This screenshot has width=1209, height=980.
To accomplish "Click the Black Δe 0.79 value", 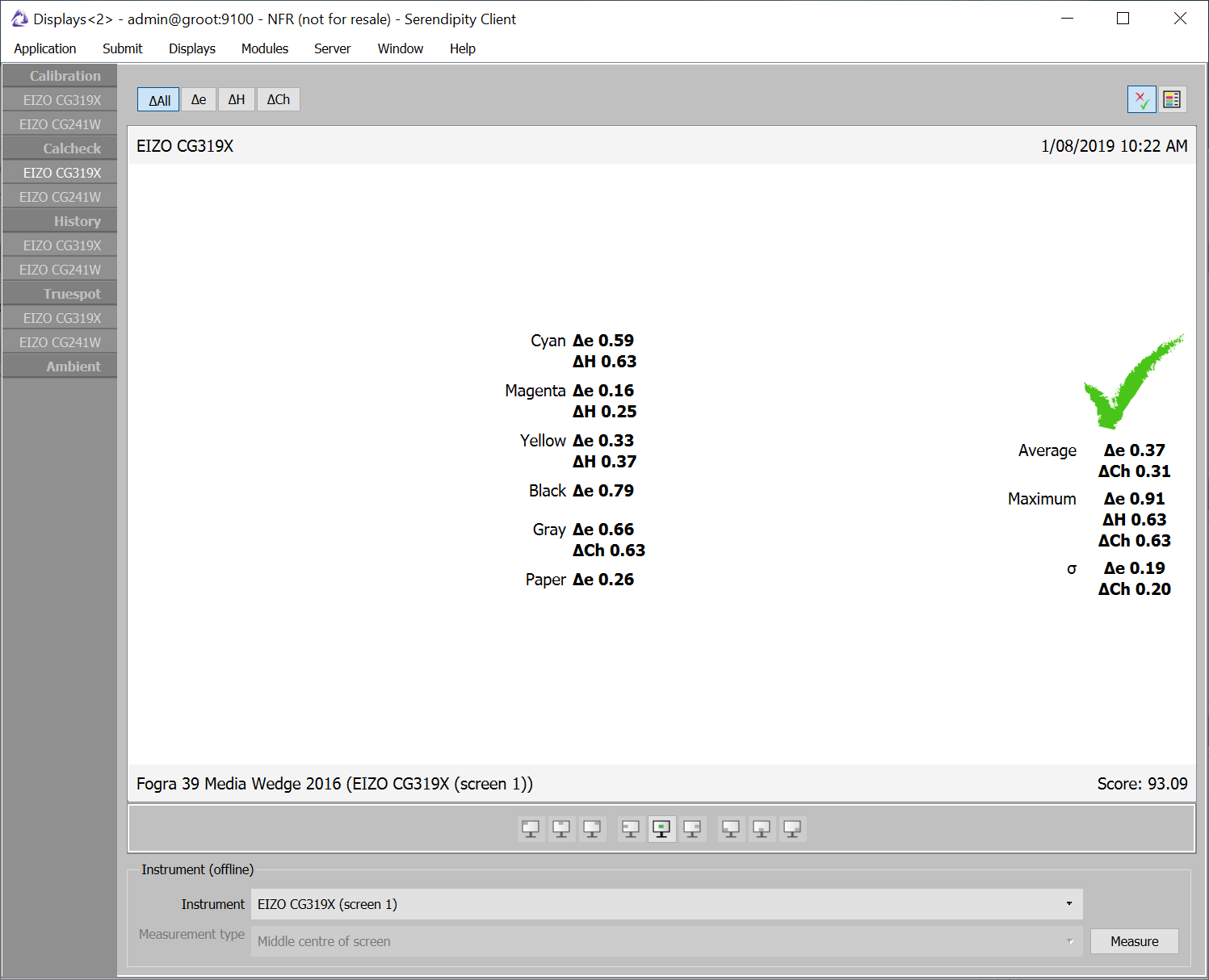I will coord(603,491).
